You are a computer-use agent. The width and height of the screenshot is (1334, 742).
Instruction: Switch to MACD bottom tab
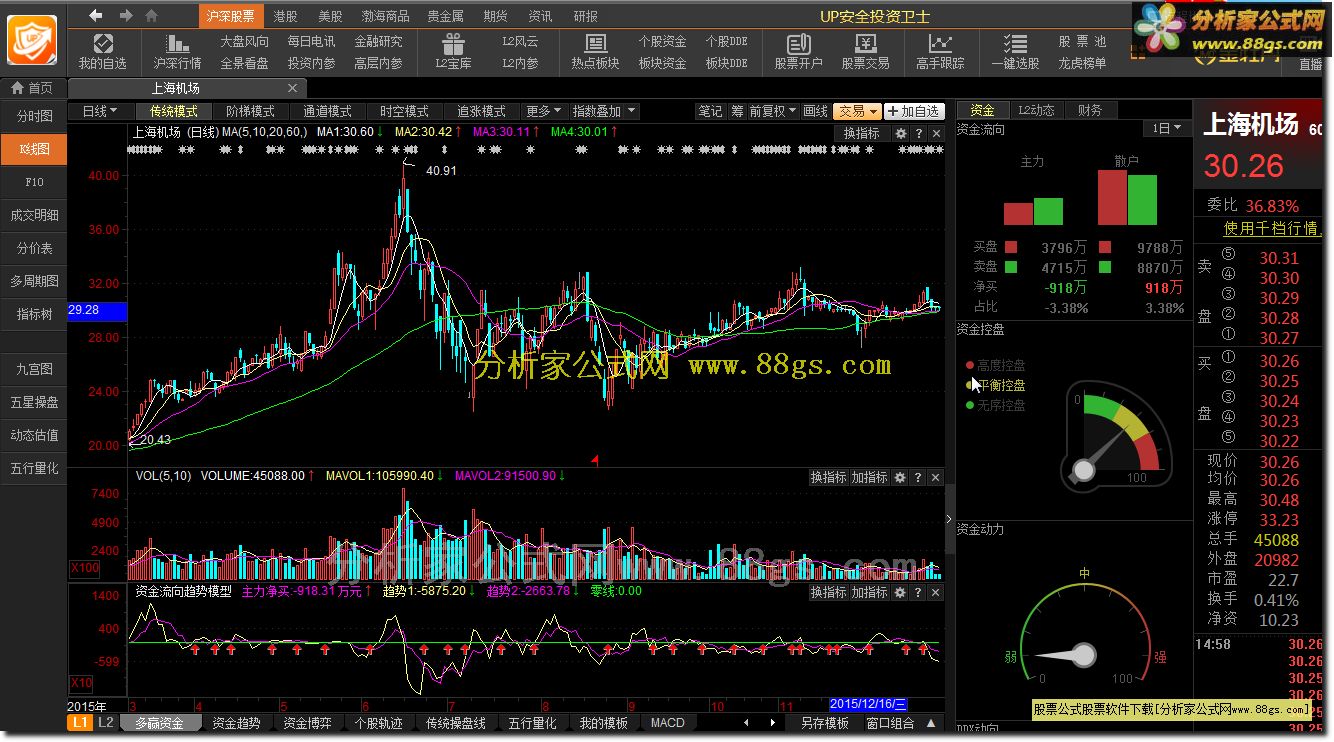coord(668,723)
